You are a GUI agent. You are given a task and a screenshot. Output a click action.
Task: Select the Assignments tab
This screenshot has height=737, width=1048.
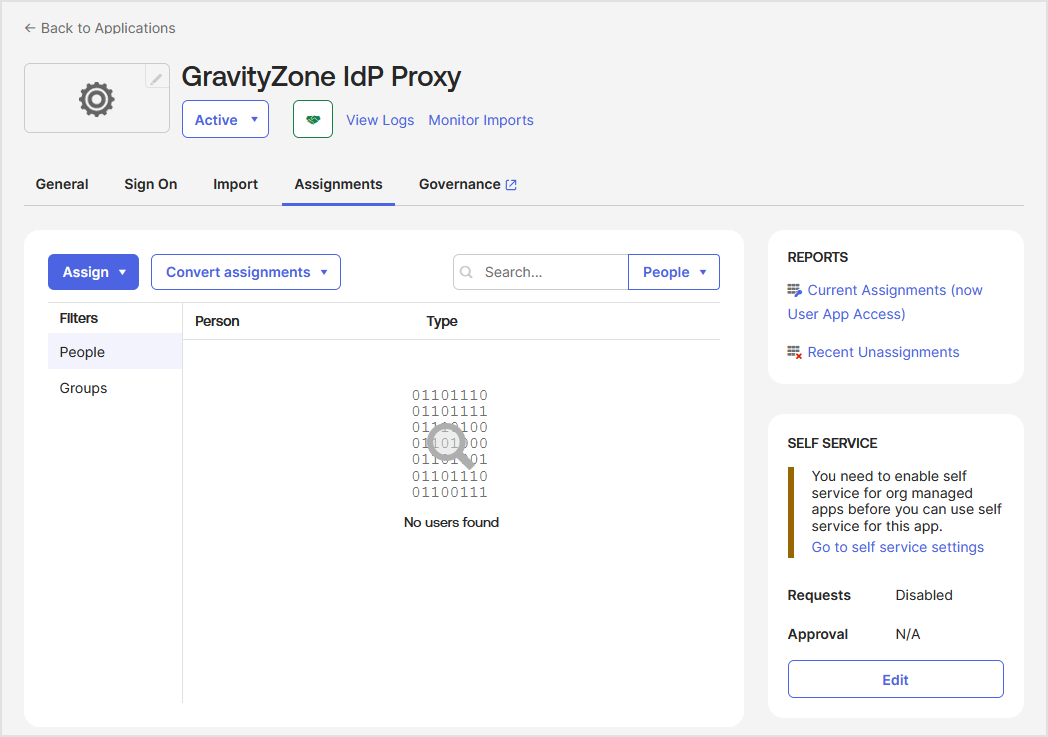[338, 184]
